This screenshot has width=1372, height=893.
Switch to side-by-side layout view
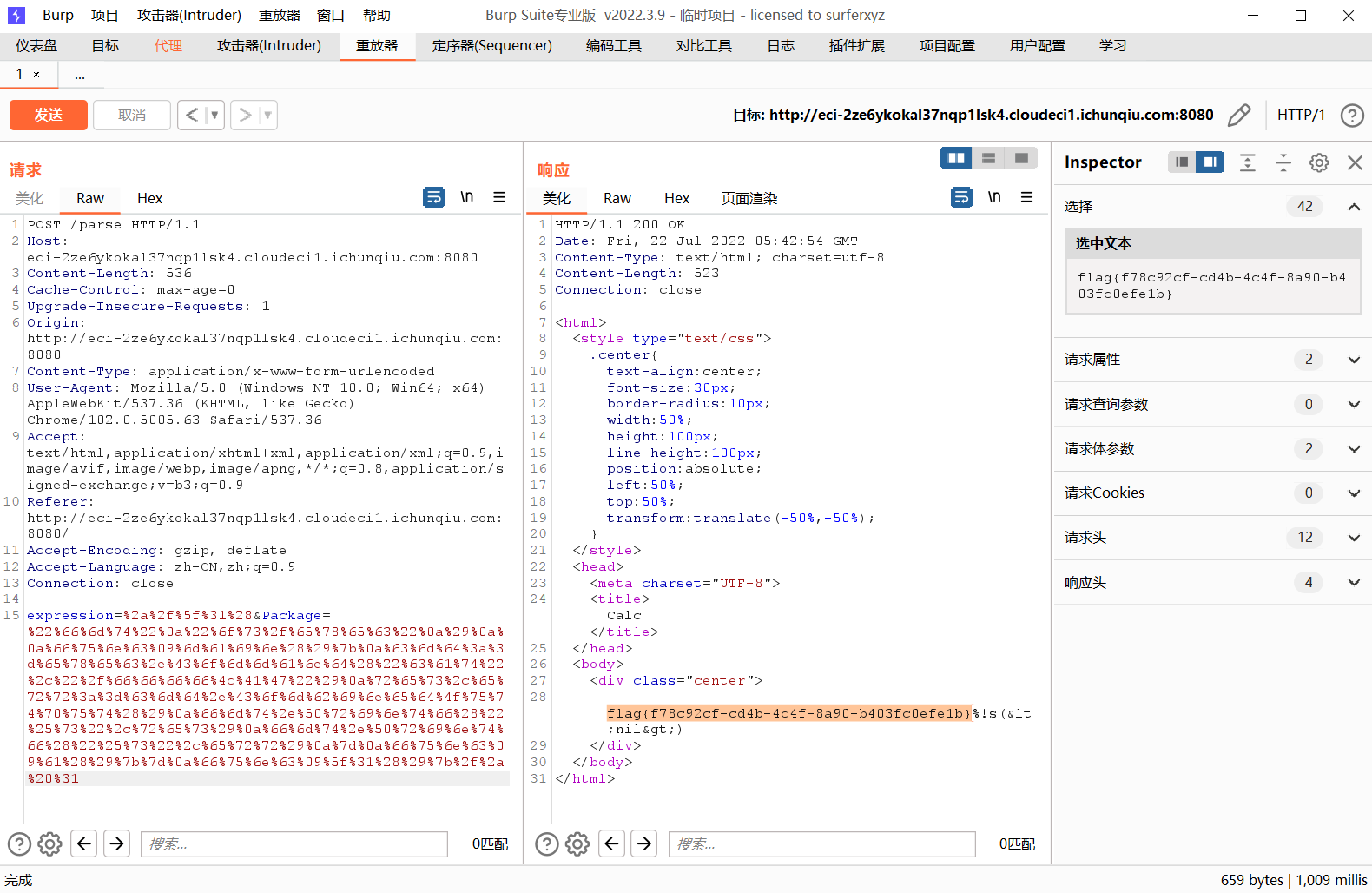point(956,158)
